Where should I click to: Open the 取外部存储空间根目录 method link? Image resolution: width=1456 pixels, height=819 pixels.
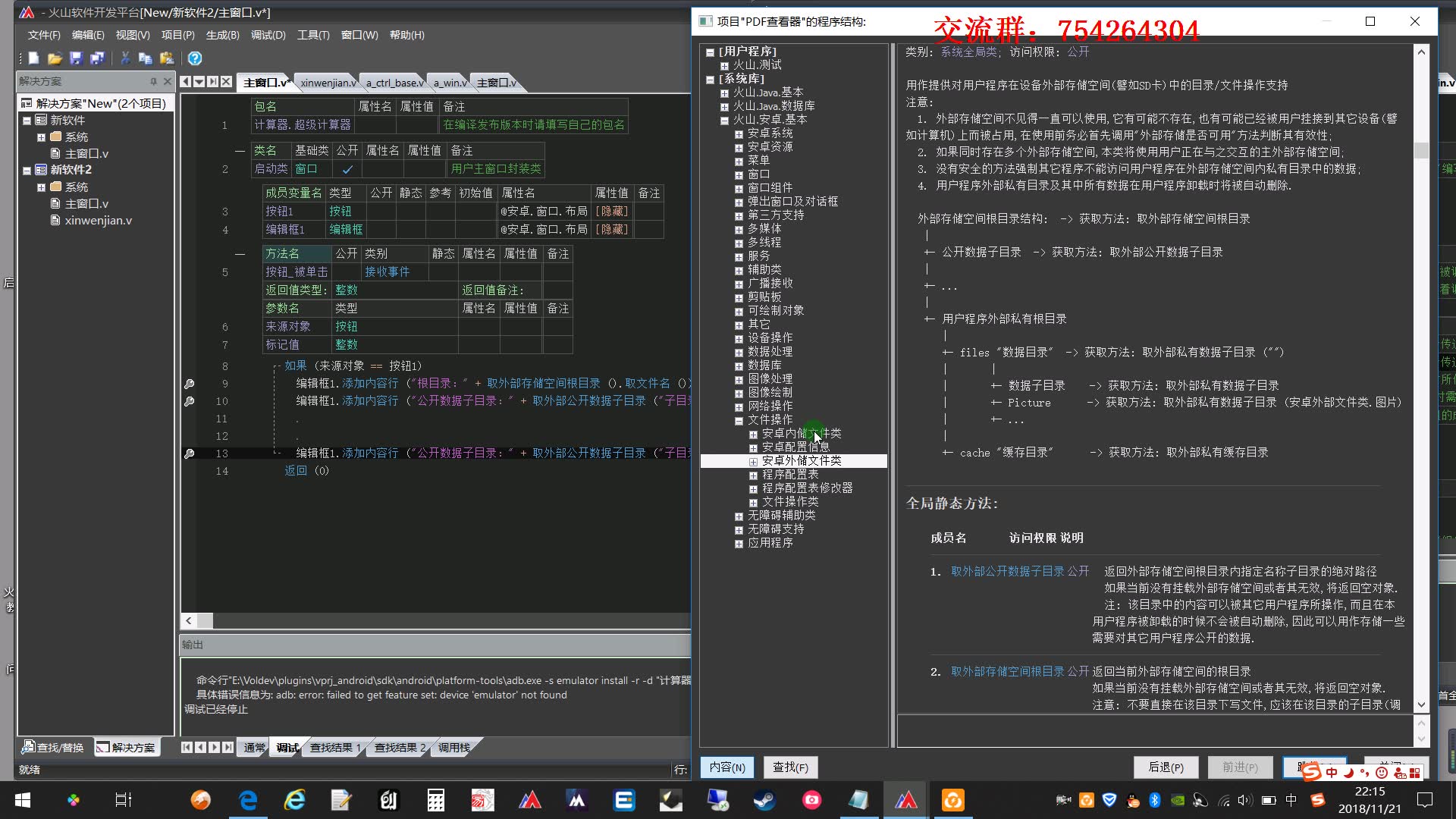coord(1007,671)
